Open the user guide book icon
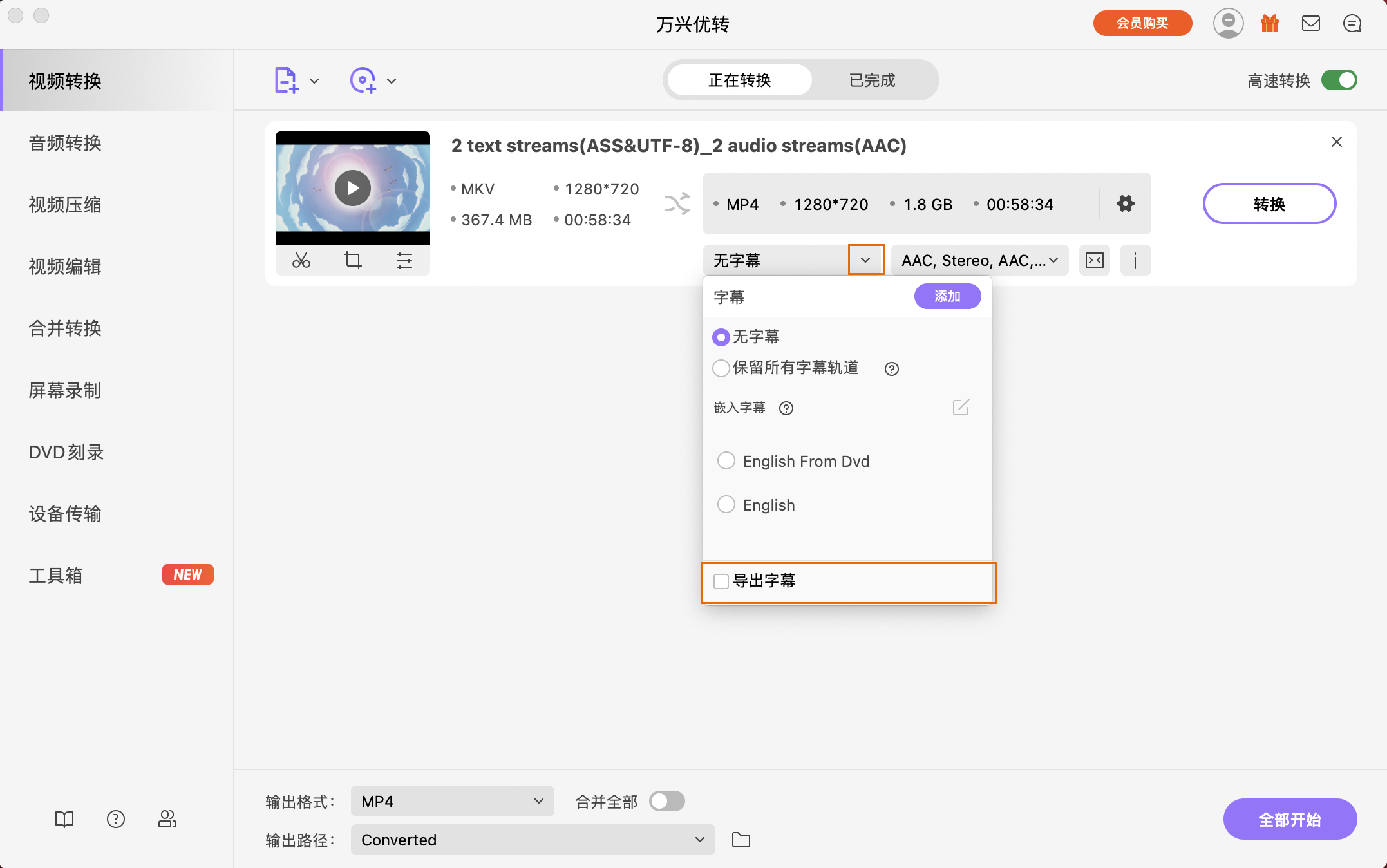 click(64, 819)
